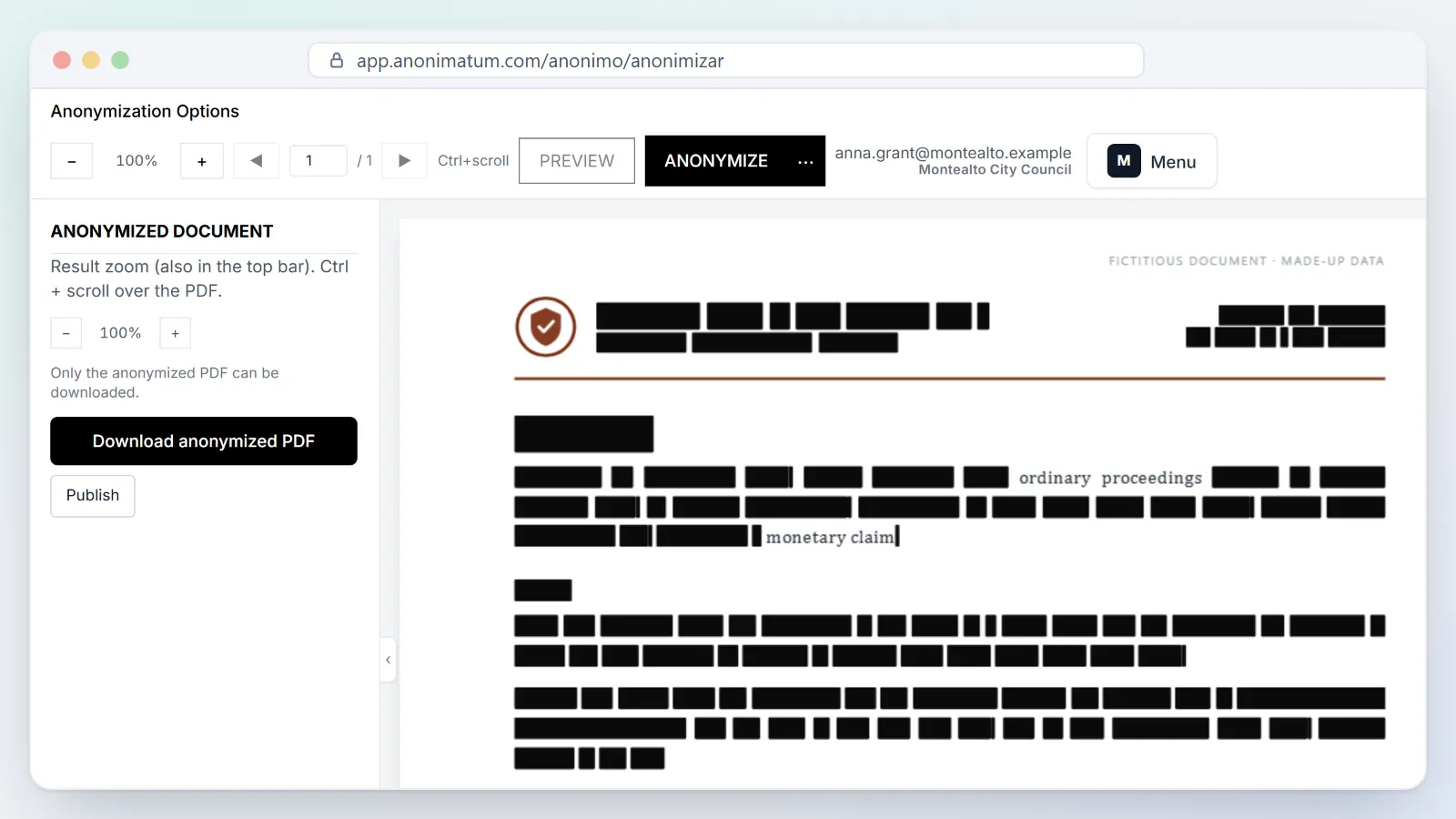Click the M avatar icon
Image resolution: width=1456 pixels, height=819 pixels.
click(1124, 161)
